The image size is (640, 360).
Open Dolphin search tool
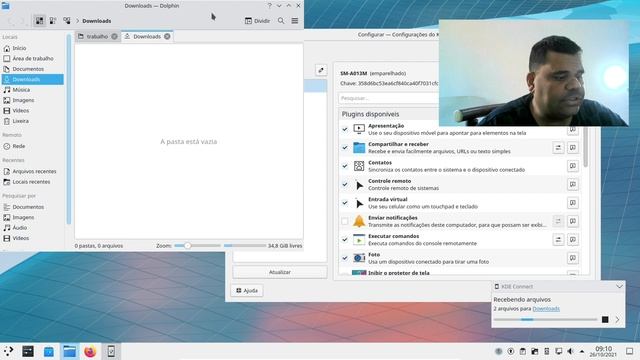pyautogui.click(x=281, y=21)
